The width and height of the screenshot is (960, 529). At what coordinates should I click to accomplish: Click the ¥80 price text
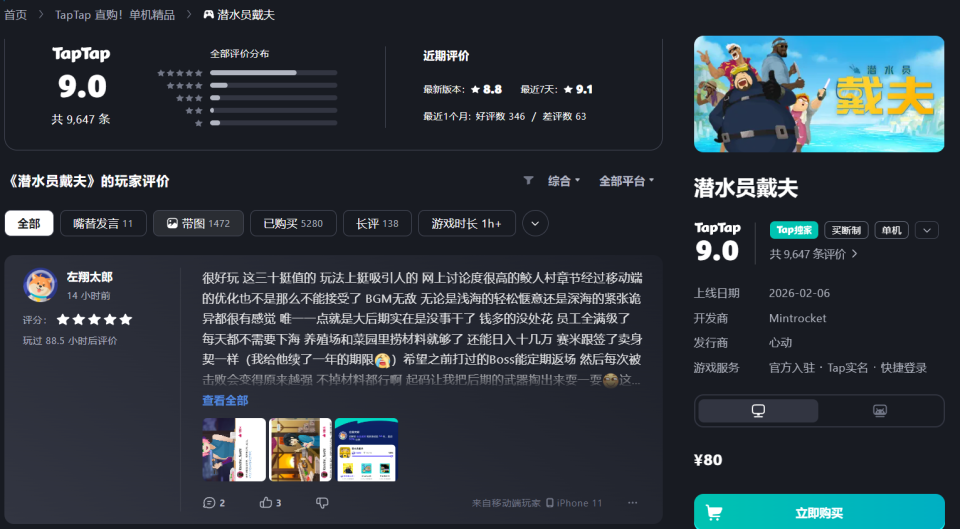click(x=708, y=460)
